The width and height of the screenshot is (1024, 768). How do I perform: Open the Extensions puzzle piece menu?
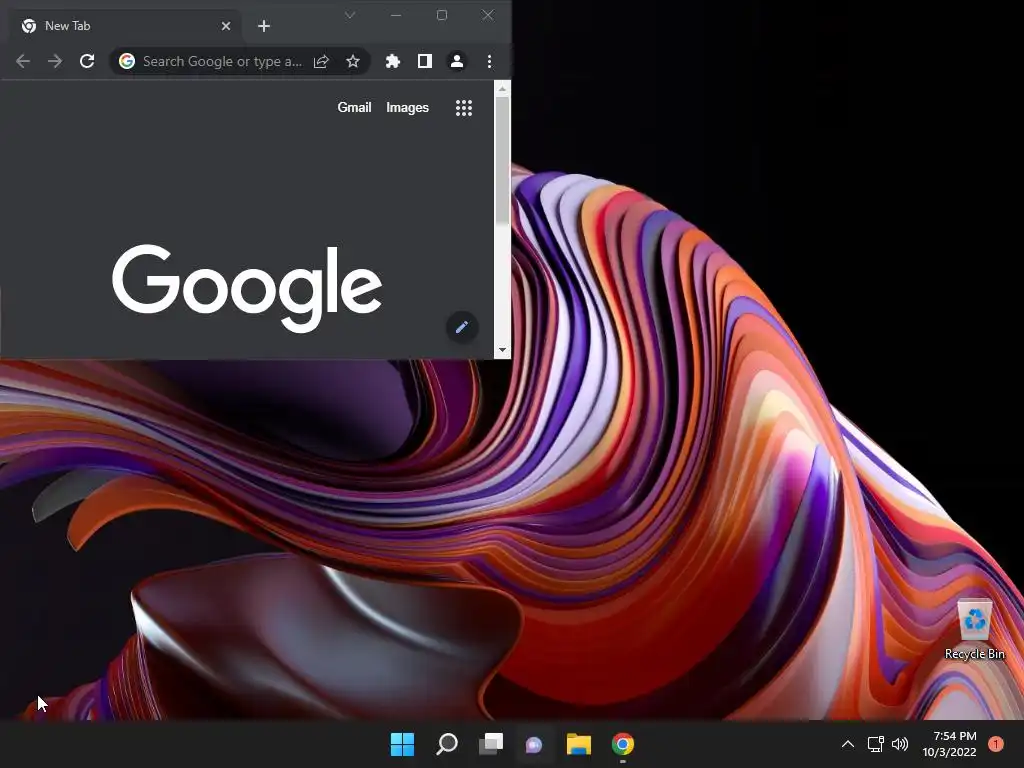click(392, 61)
